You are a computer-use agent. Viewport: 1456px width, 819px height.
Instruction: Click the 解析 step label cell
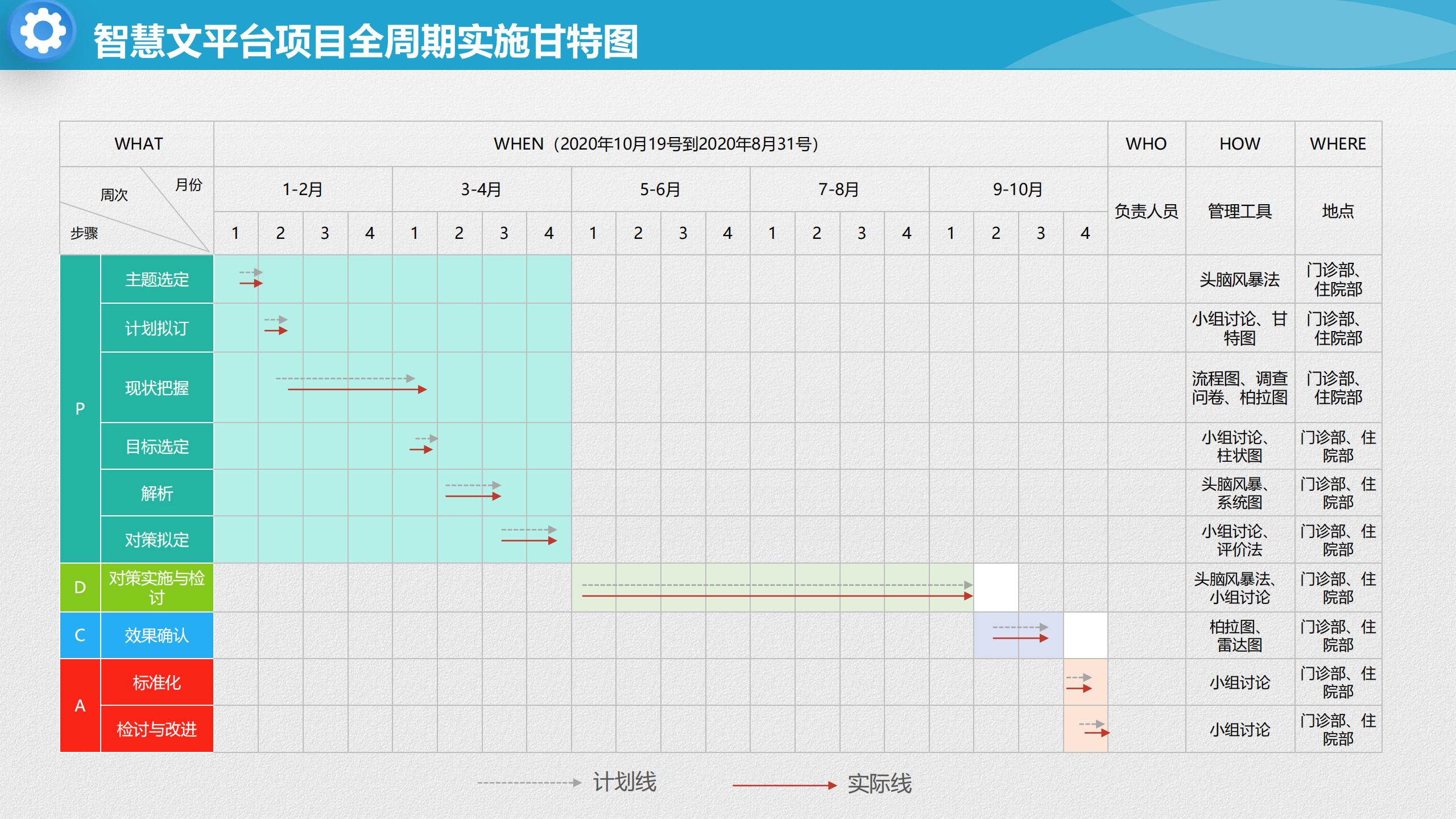click(157, 493)
